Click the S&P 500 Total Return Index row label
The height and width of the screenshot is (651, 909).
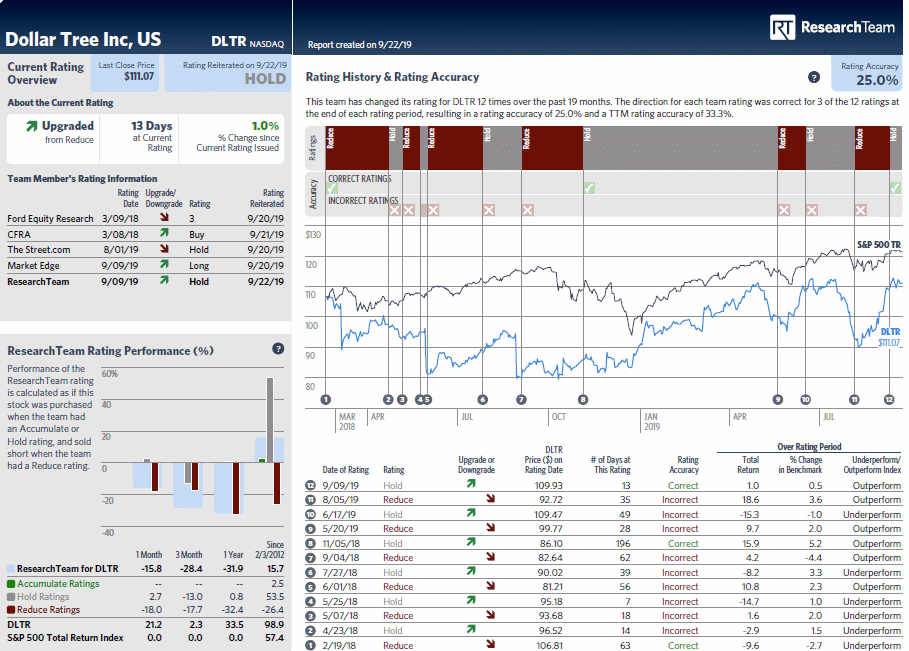click(66, 638)
